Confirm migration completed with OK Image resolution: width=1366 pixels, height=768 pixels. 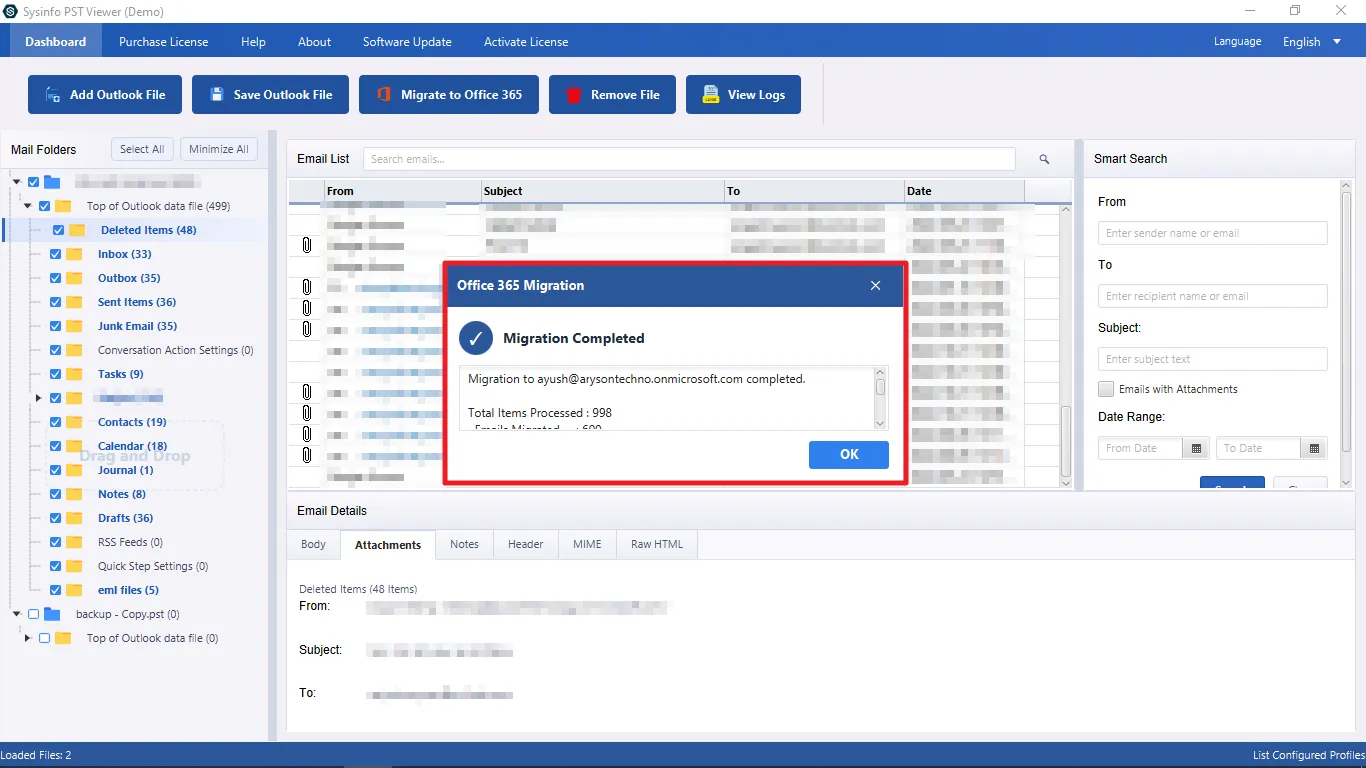tap(849, 454)
